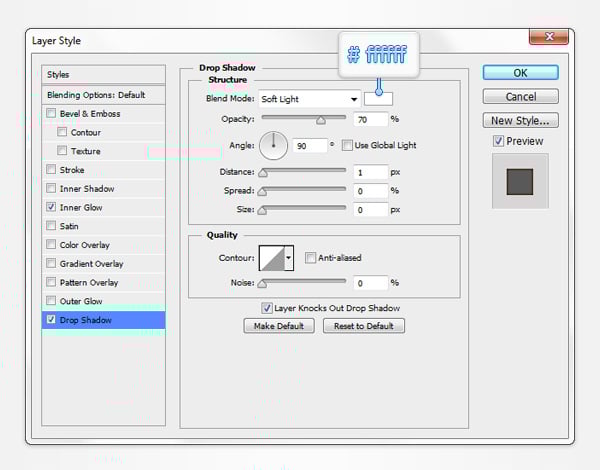Close the Layer Style dialog

549,38
